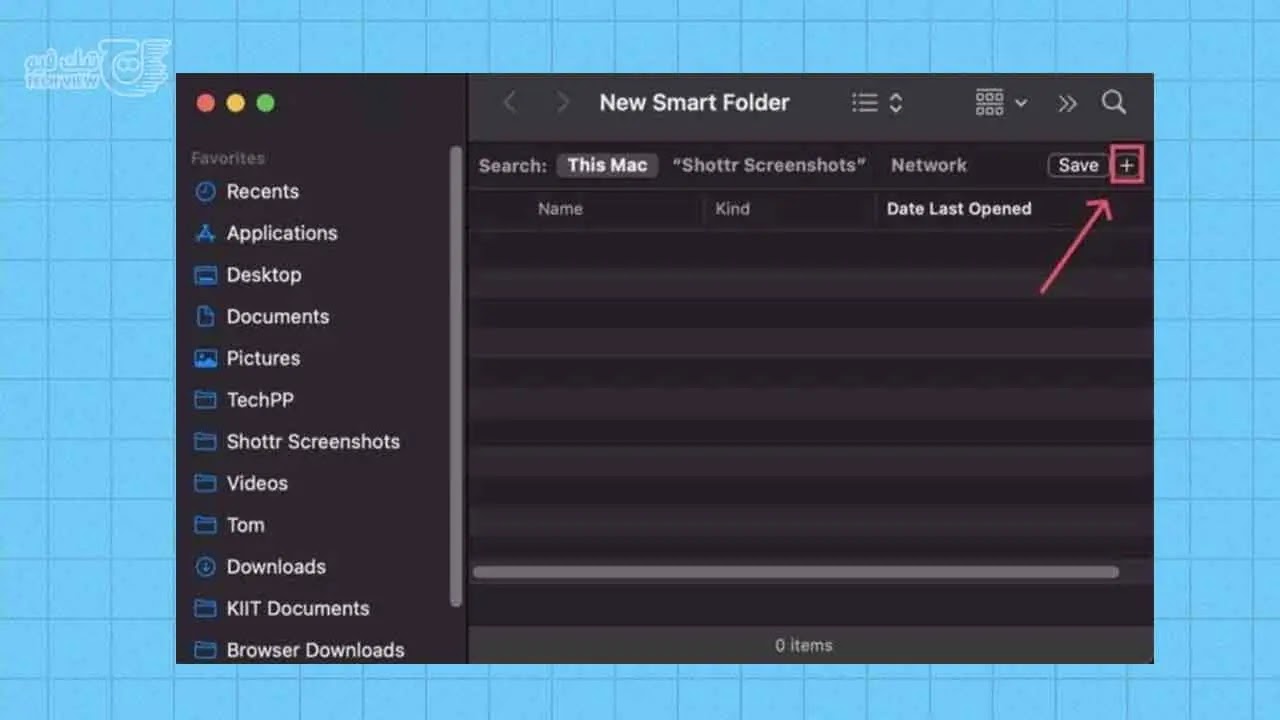The height and width of the screenshot is (720, 1280).
Task: Open search with the magnifier icon
Action: (x=1114, y=102)
